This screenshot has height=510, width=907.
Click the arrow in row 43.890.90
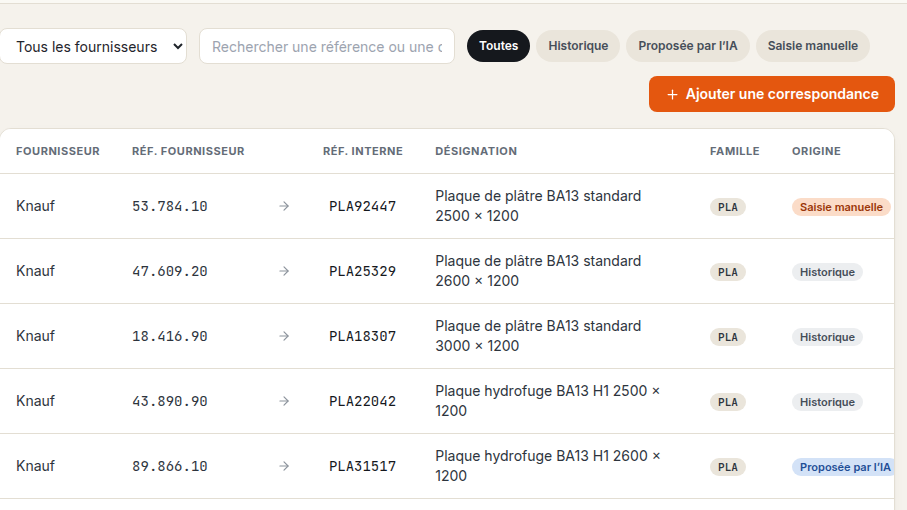click(x=284, y=401)
